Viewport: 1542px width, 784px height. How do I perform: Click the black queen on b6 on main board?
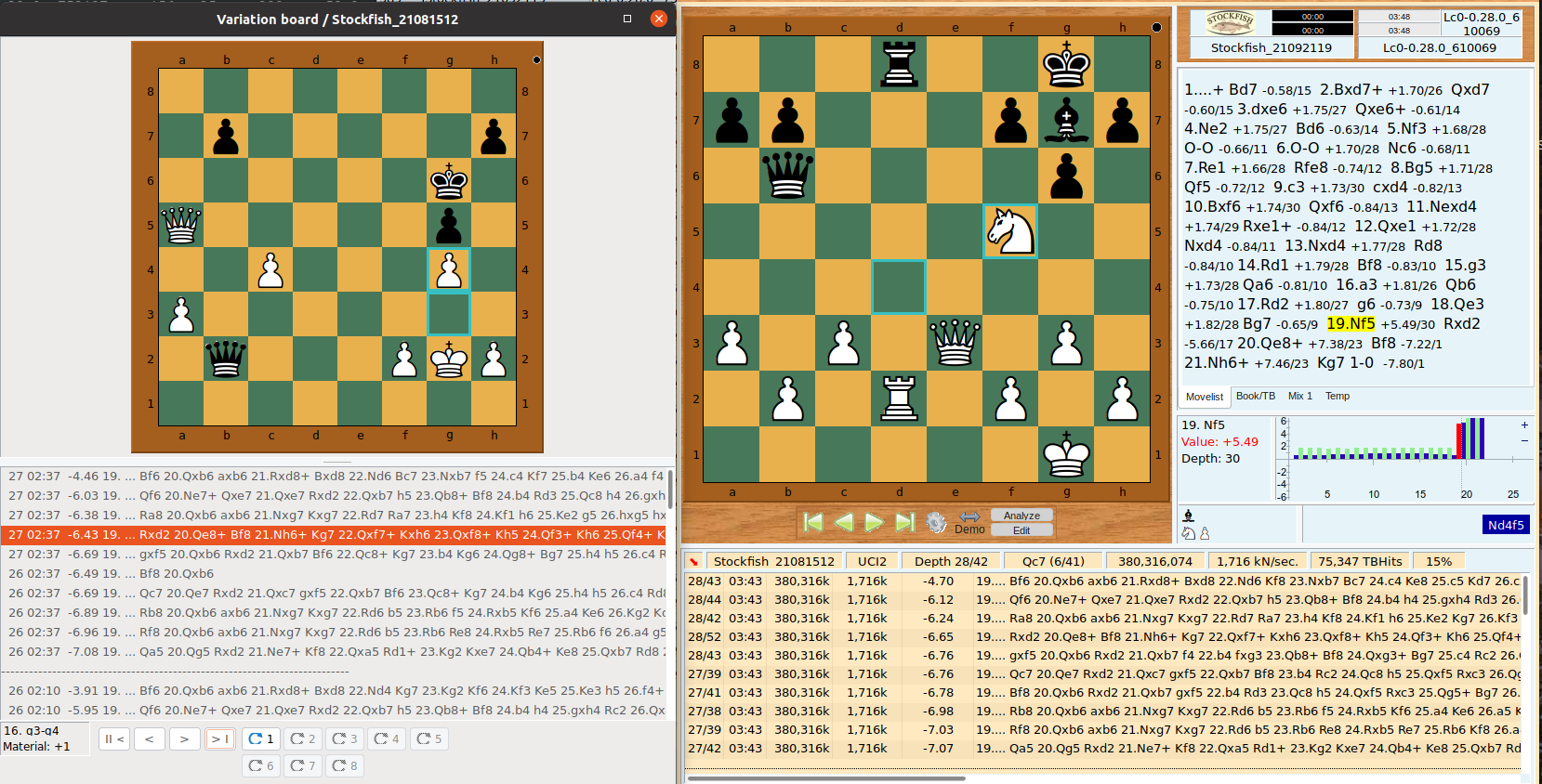787,176
